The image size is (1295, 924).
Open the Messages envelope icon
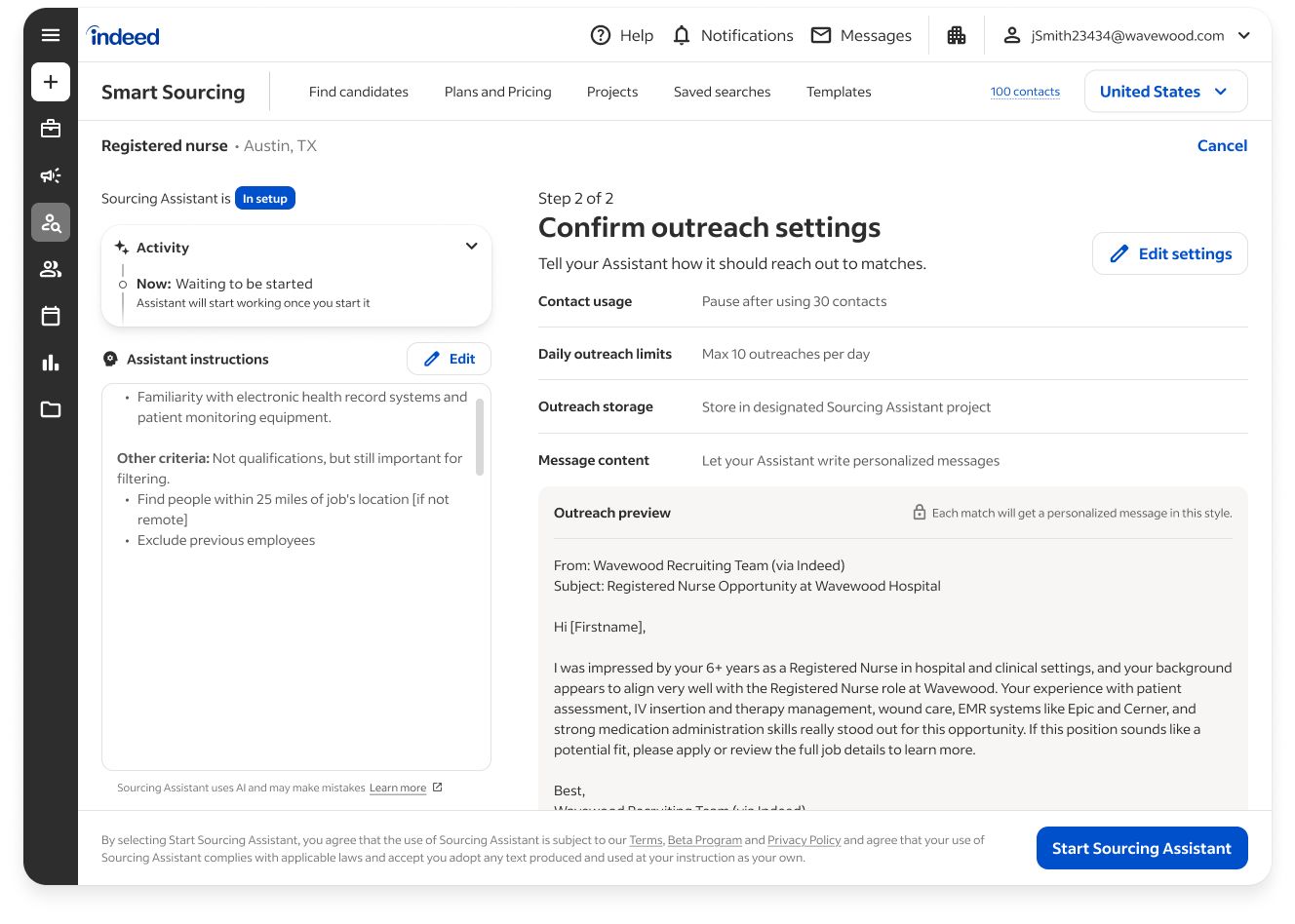coord(821,35)
